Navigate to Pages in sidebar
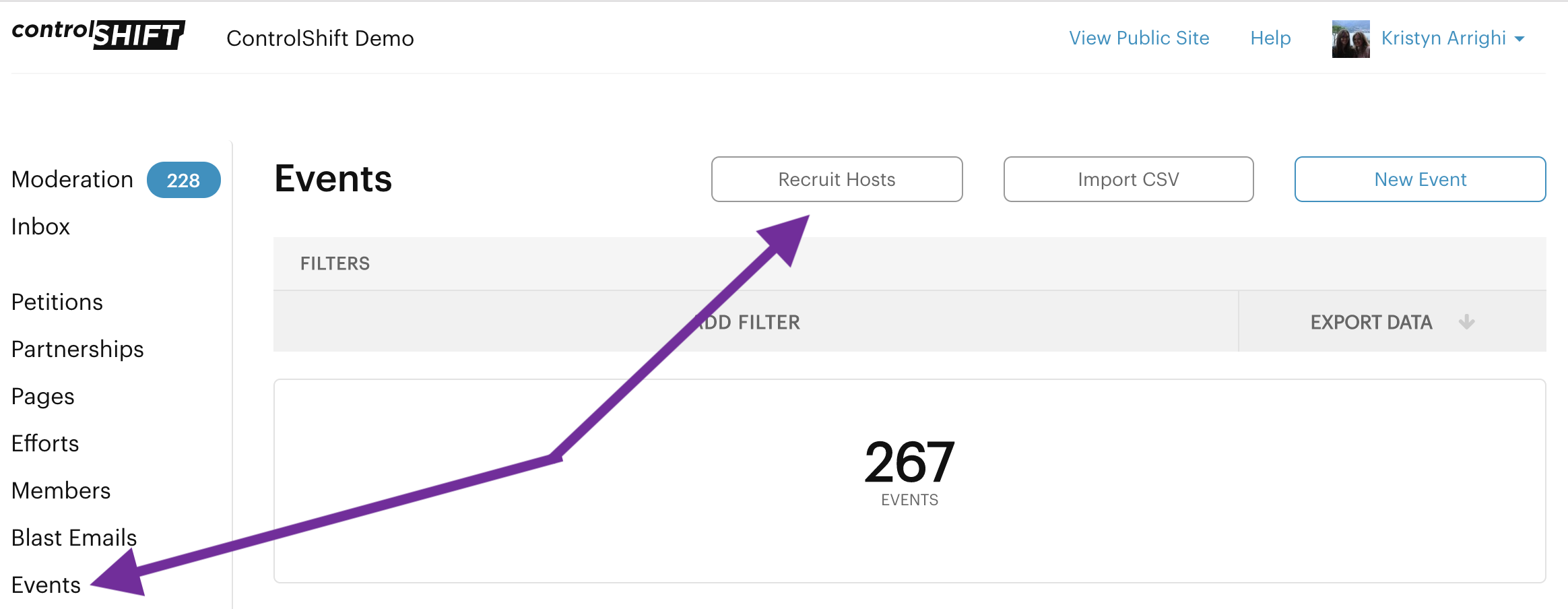 tap(42, 397)
